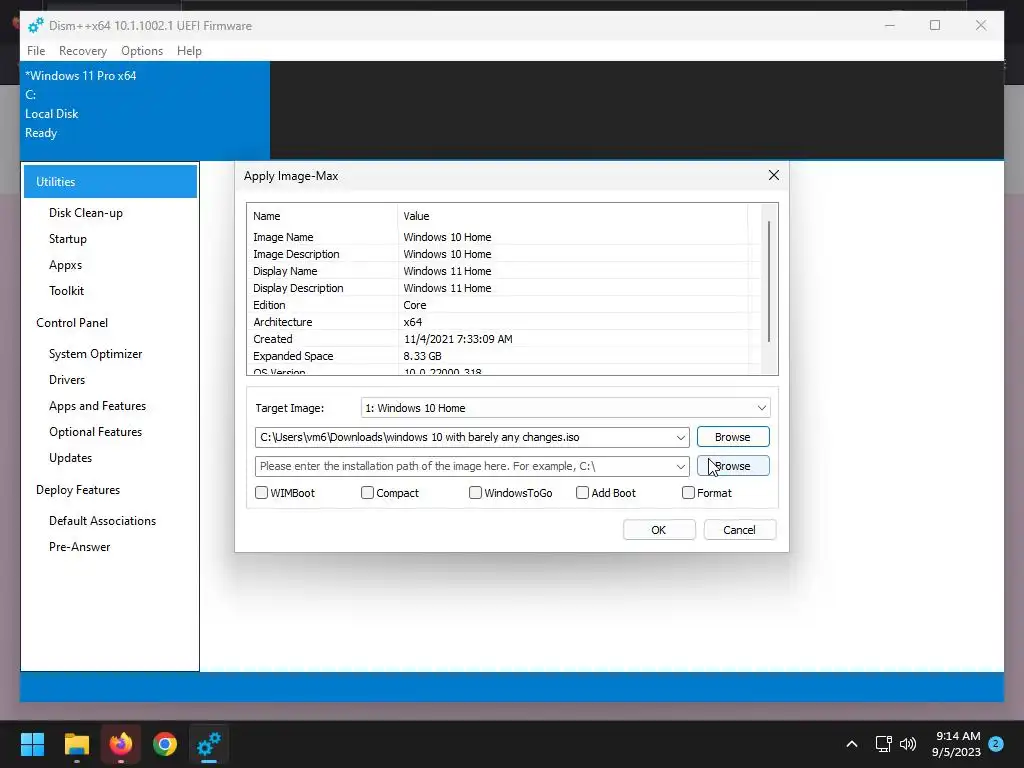Open Apps and Features in sidebar
Image resolution: width=1024 pixels, height=768 pixels.
pos(97,406)
